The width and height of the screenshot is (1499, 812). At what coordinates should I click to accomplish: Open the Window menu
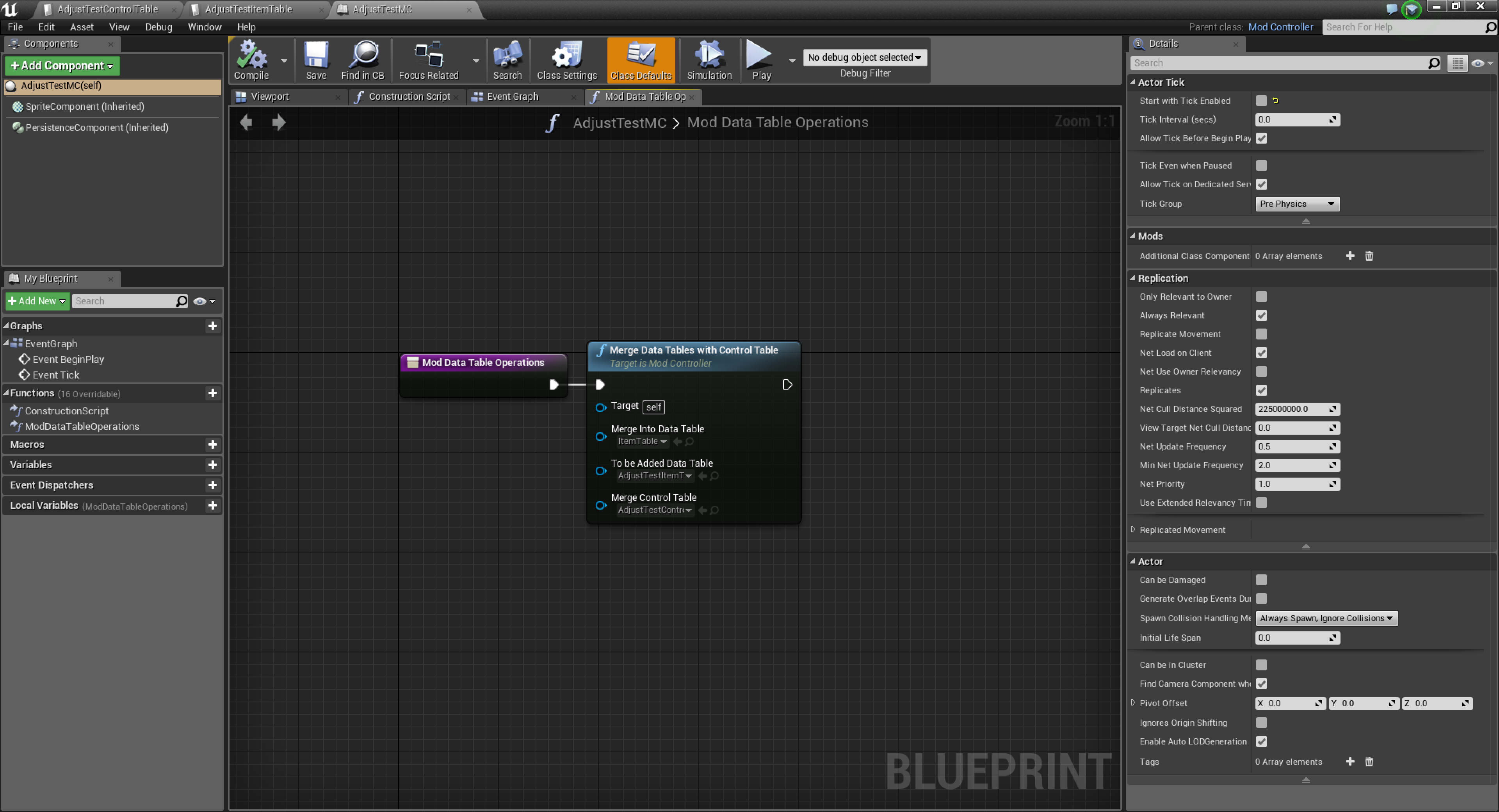coord(204,27)
